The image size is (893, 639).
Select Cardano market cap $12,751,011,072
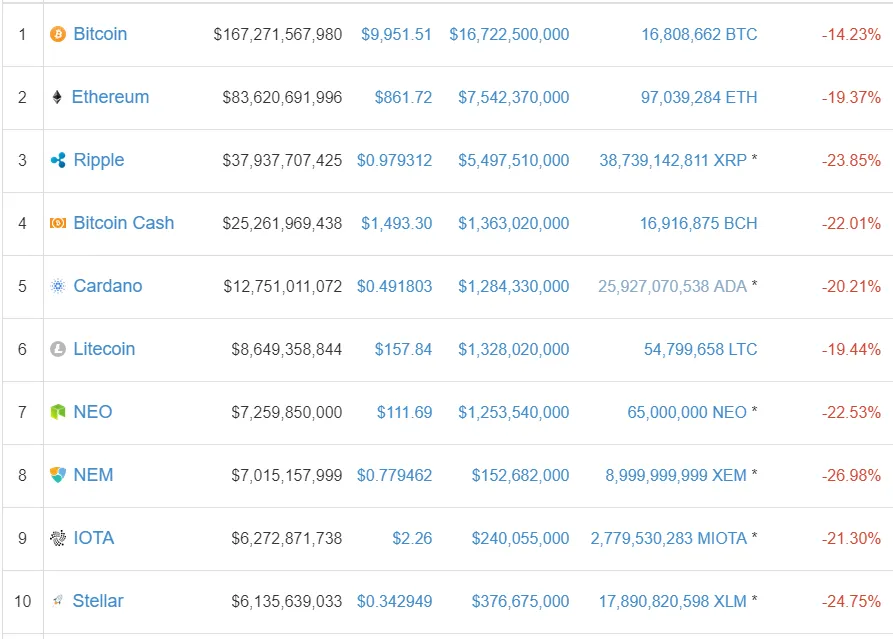283,286
